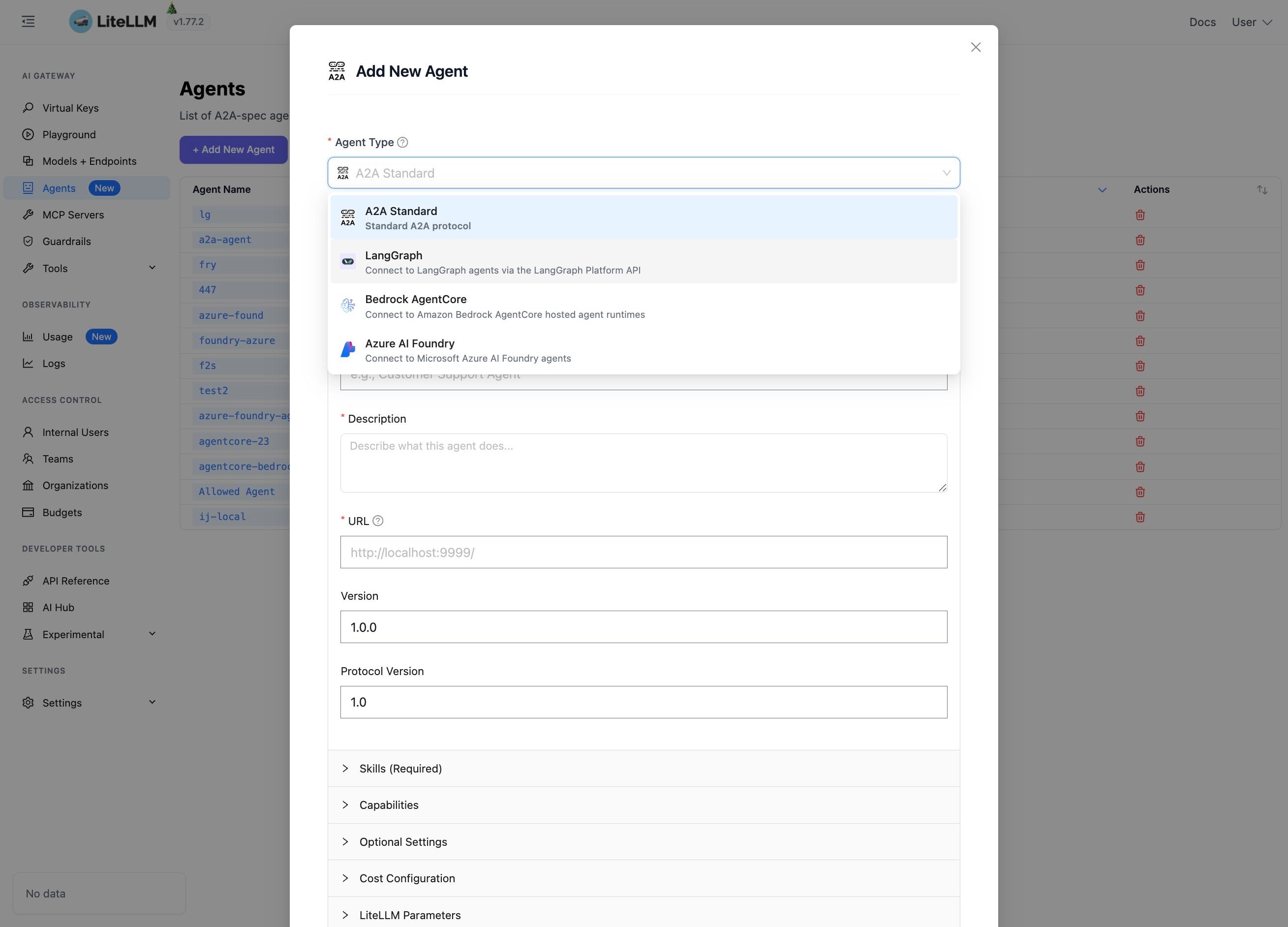Delete the lg agent via trash icon
The width and height of the screenshot is (1288, 927).
[1140, 215]
